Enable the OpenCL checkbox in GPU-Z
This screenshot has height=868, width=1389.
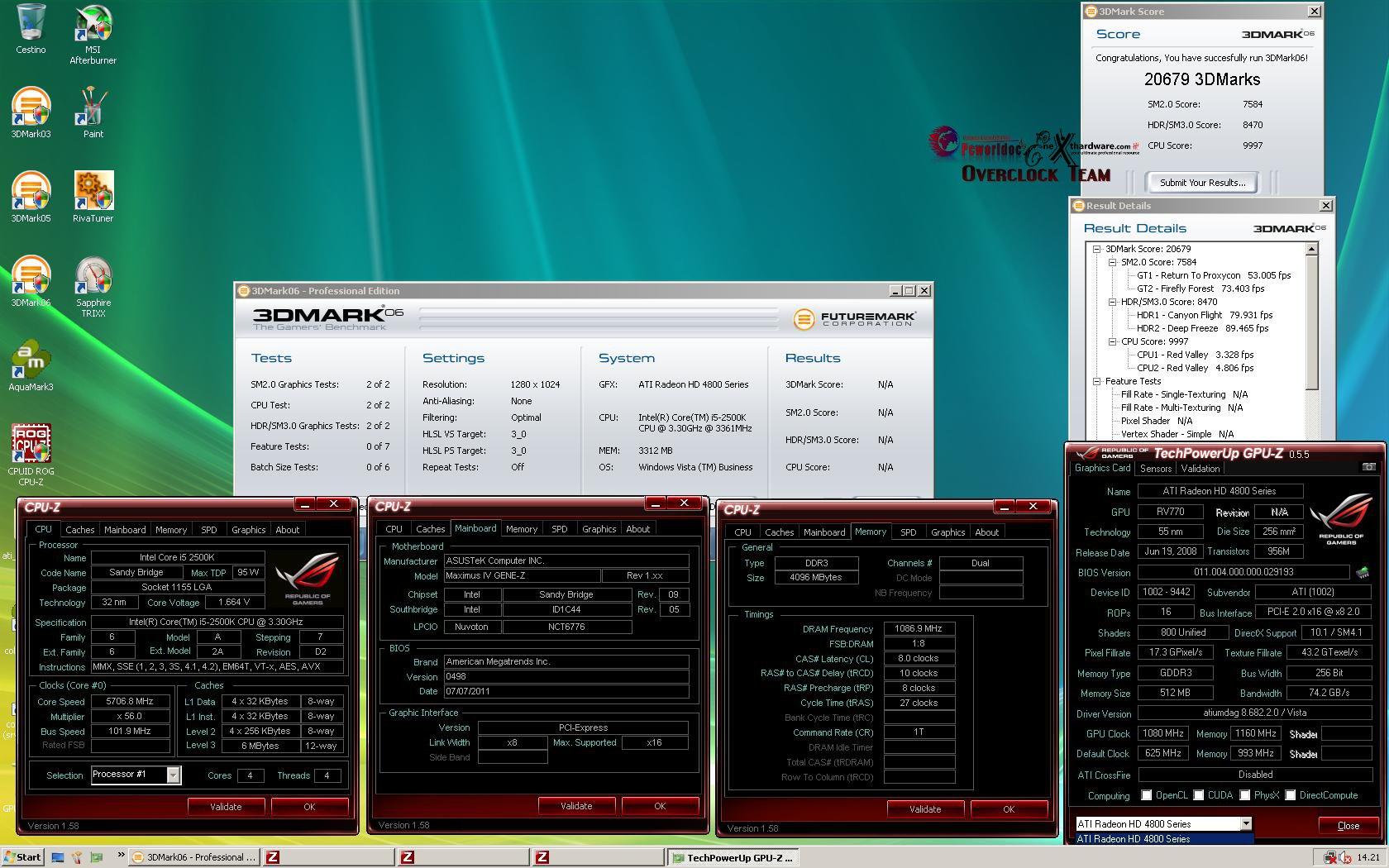pyautogui.click(x=1147, y=795)
